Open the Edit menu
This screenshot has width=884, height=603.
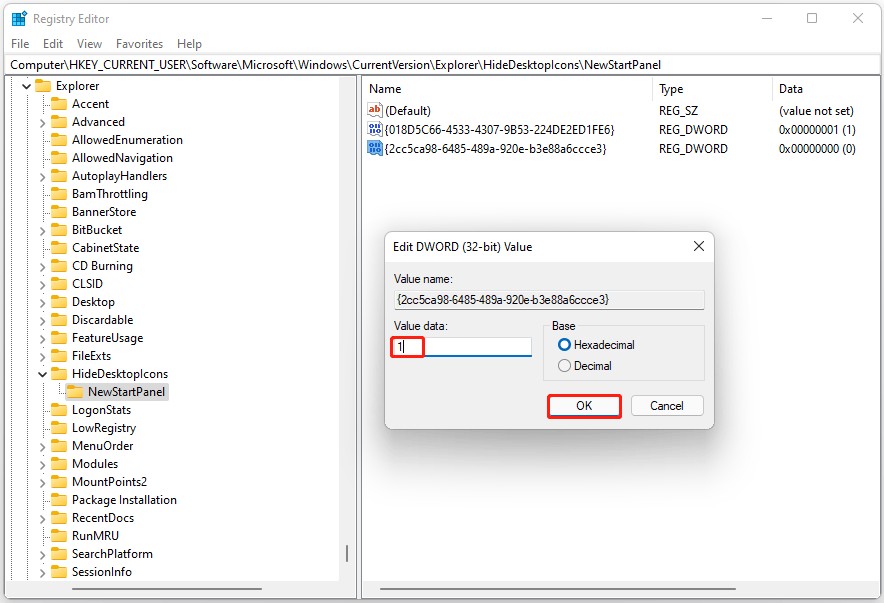tap(53, 43)
